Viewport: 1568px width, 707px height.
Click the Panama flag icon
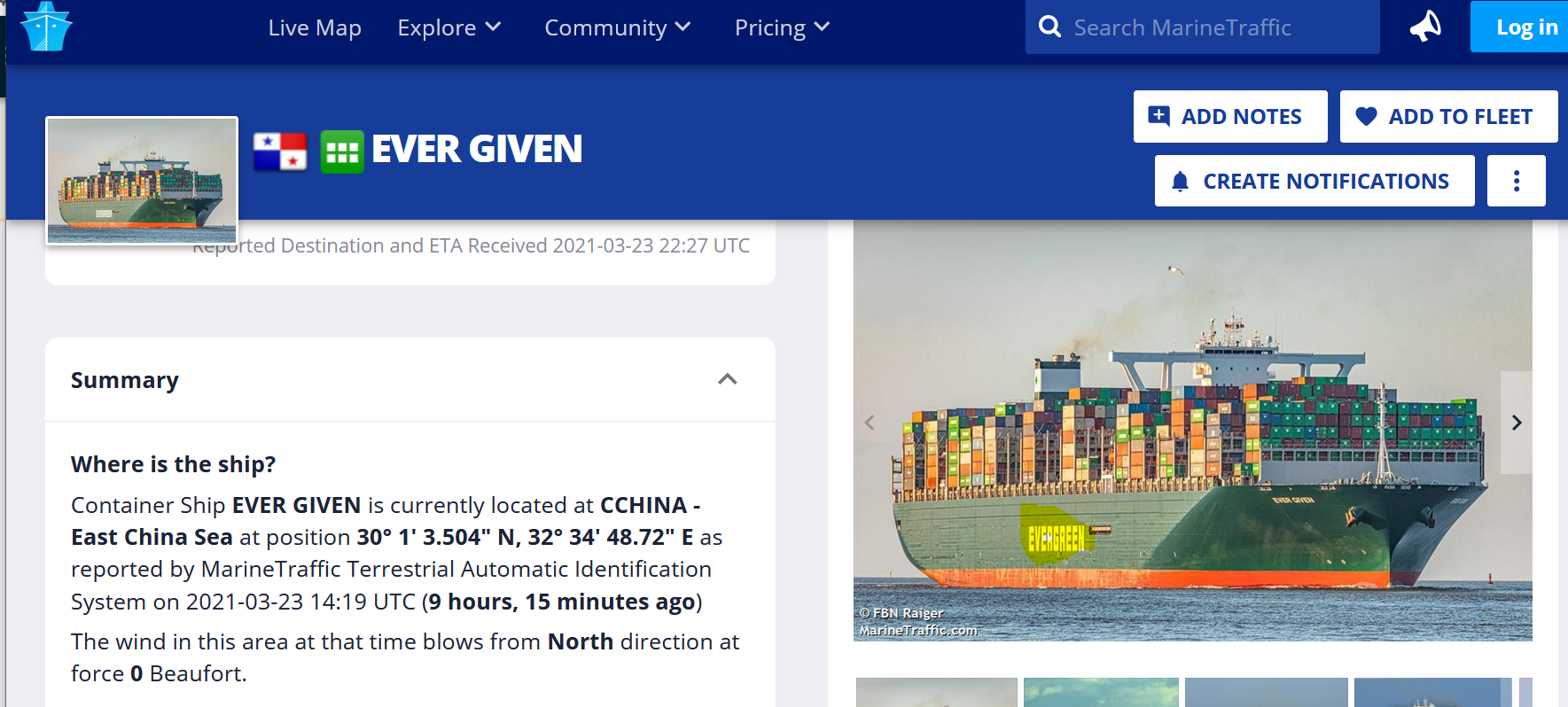click(280, 151)
